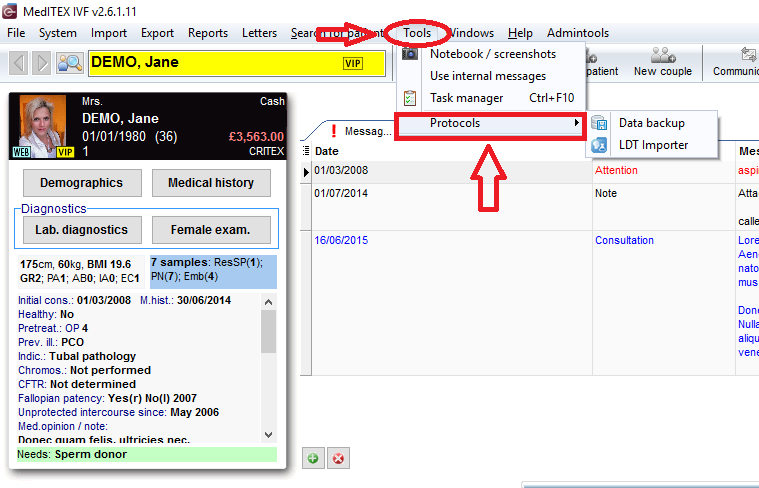The image size is (759, 488).
Task: Click the Fallopian patency value line
Action: coord(107,398)
